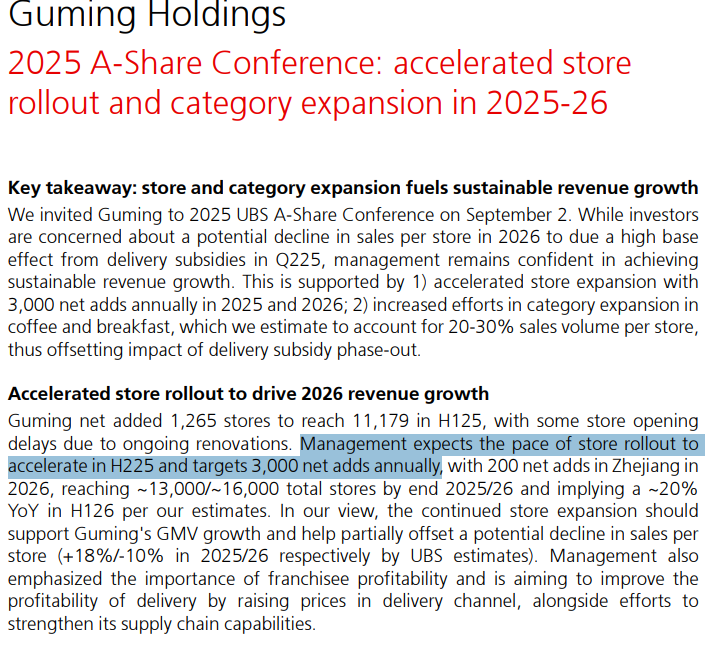Viewport: 710px width, 648px height.
Task: Click the line starting 'profitability of delivery by raising prices'
Action: pyautogui.click(x=353, y=601)
